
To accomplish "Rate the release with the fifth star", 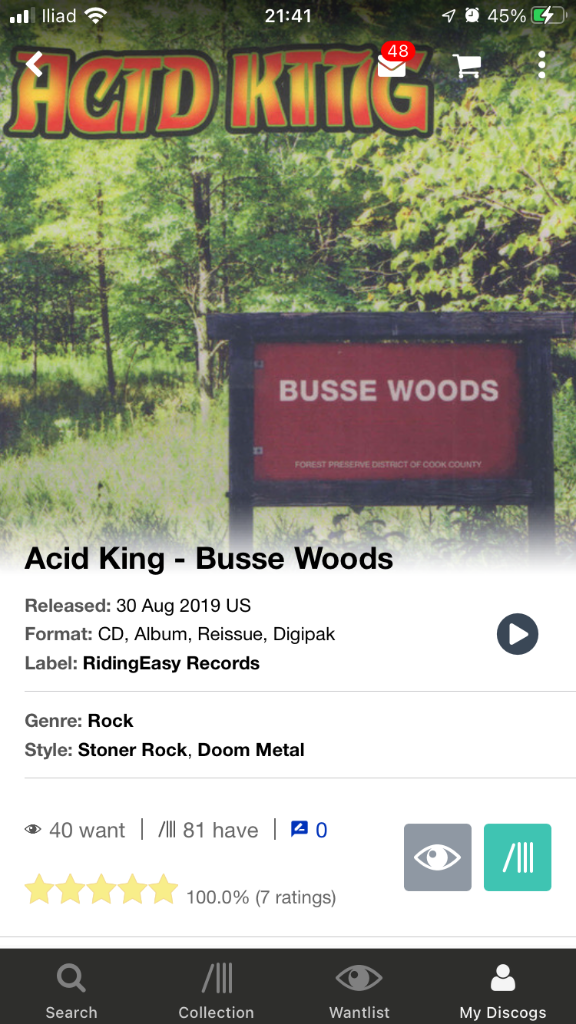I will click(163, 889).
